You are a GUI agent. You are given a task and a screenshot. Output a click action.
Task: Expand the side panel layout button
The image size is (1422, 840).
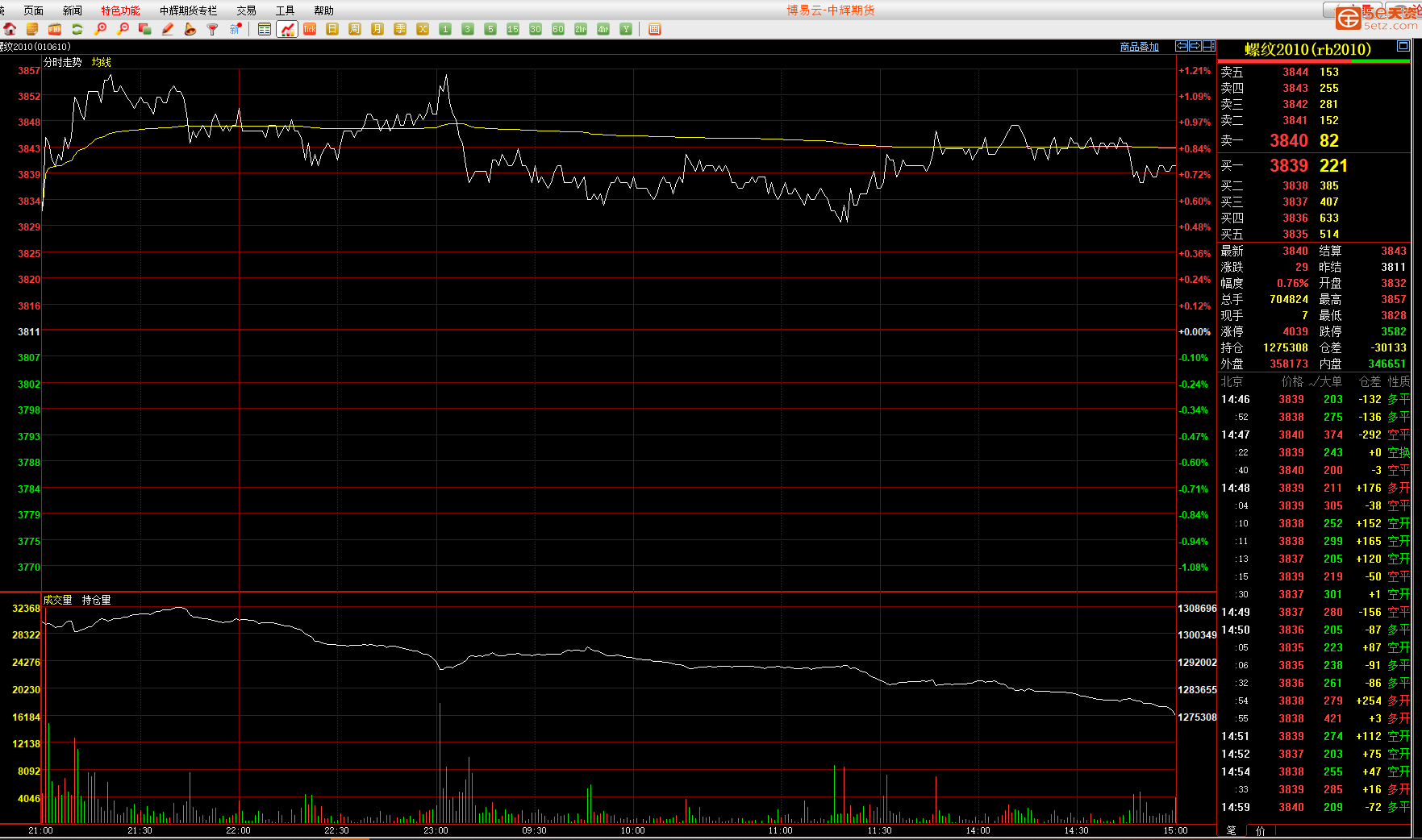pyautogui.click(x=1208, y=46)
